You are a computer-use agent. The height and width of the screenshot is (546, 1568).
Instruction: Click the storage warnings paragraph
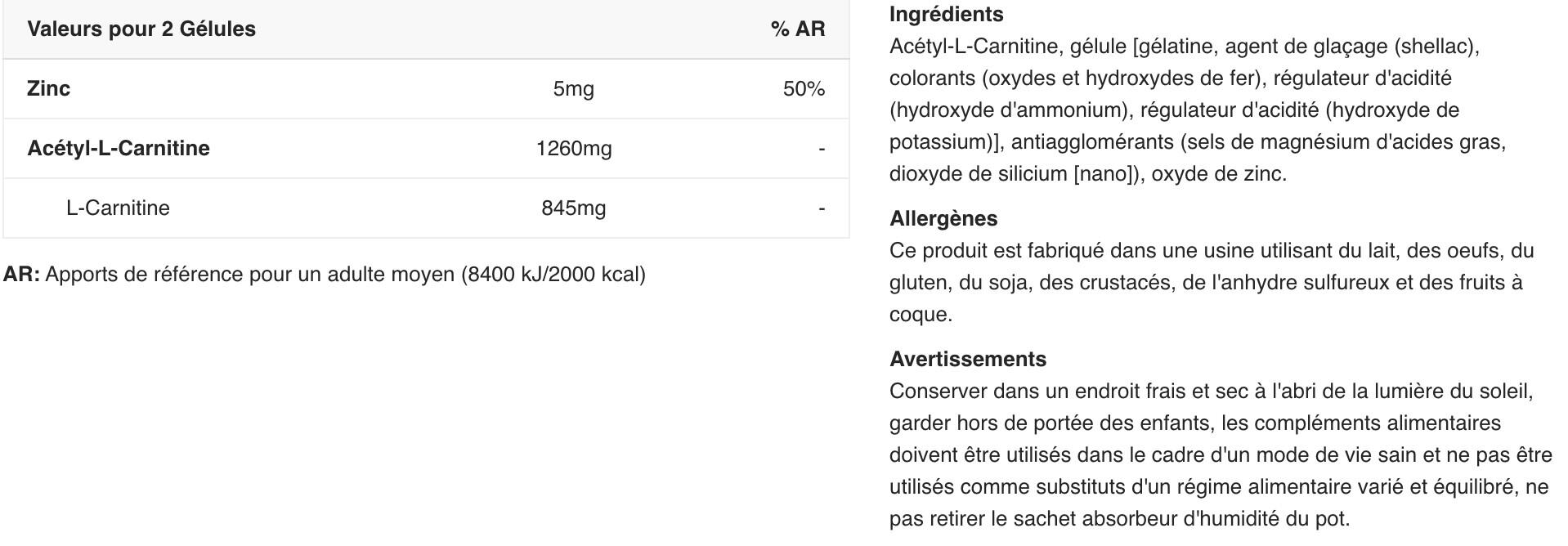[1218, 455]
